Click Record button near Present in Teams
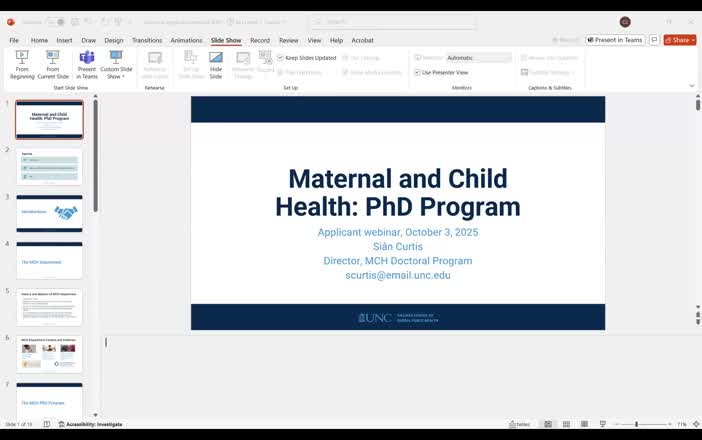 coord(566,40)
